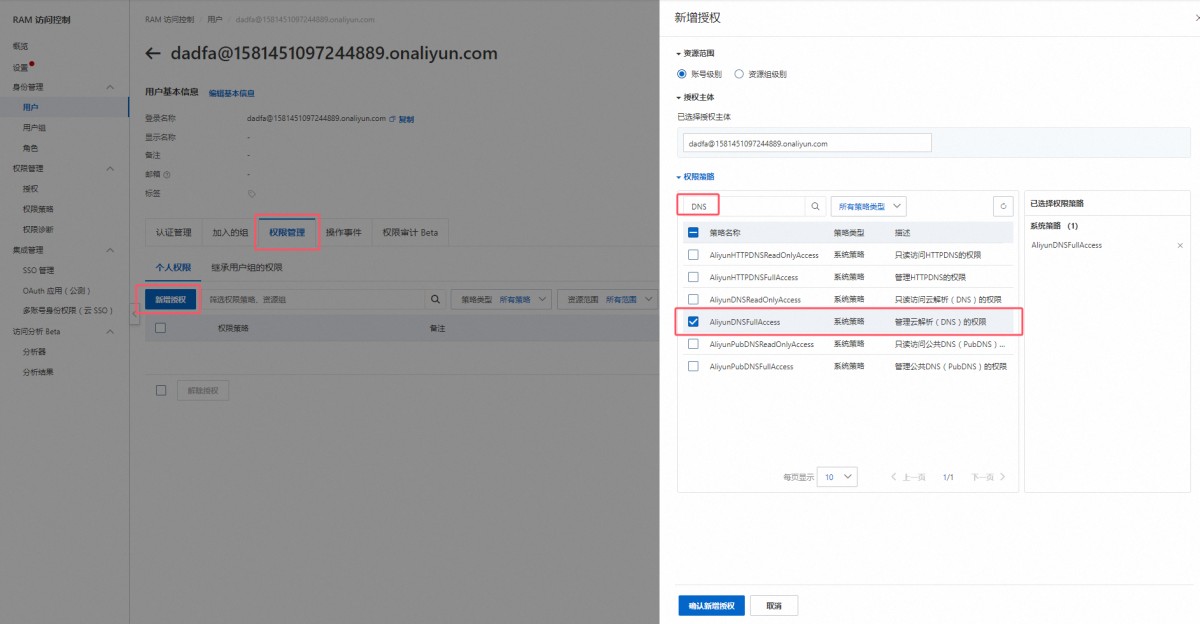Collapse the 集成管理 sidebar group

(x=110, y=250)
